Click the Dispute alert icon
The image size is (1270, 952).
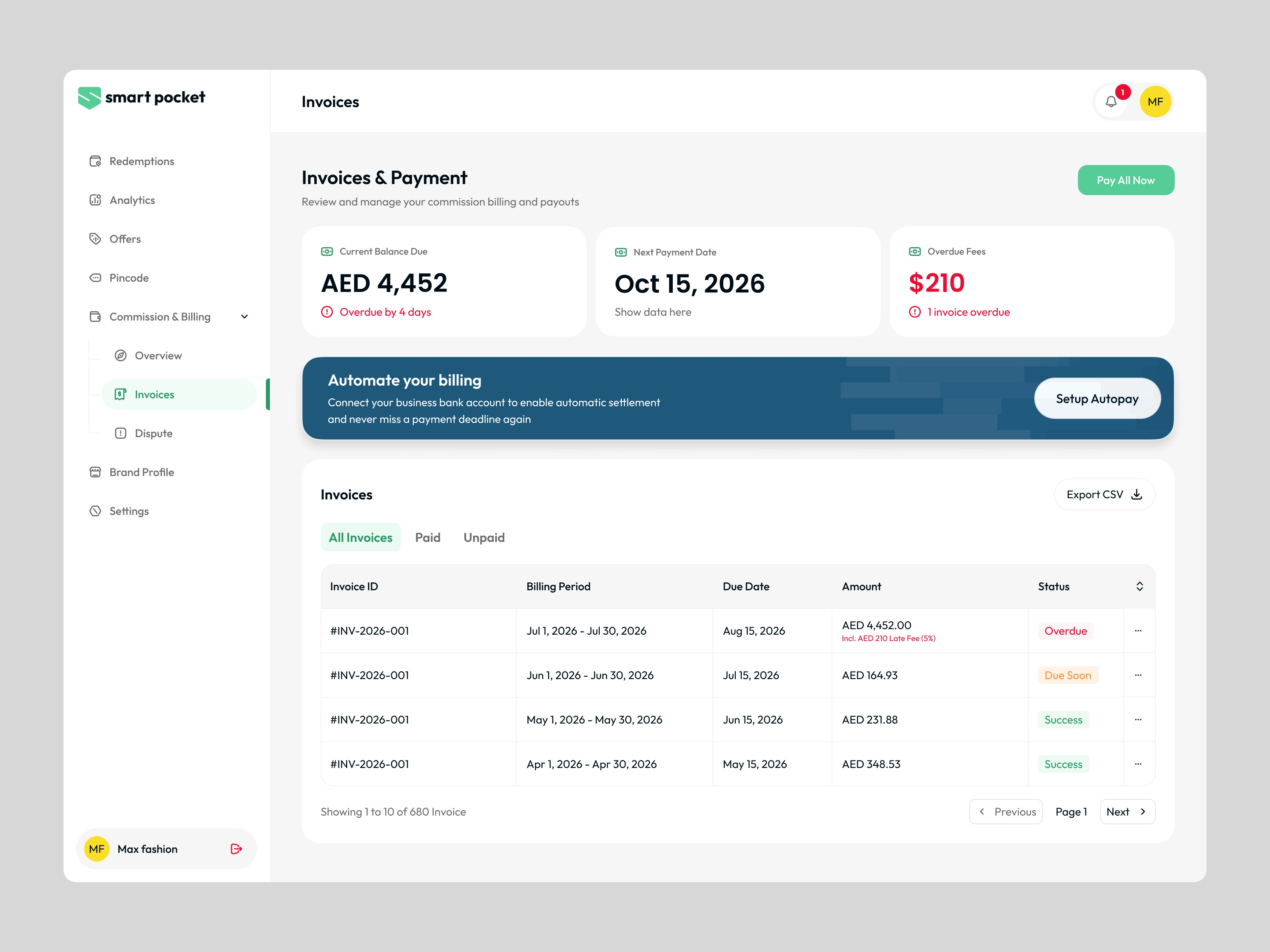[121, 433]
